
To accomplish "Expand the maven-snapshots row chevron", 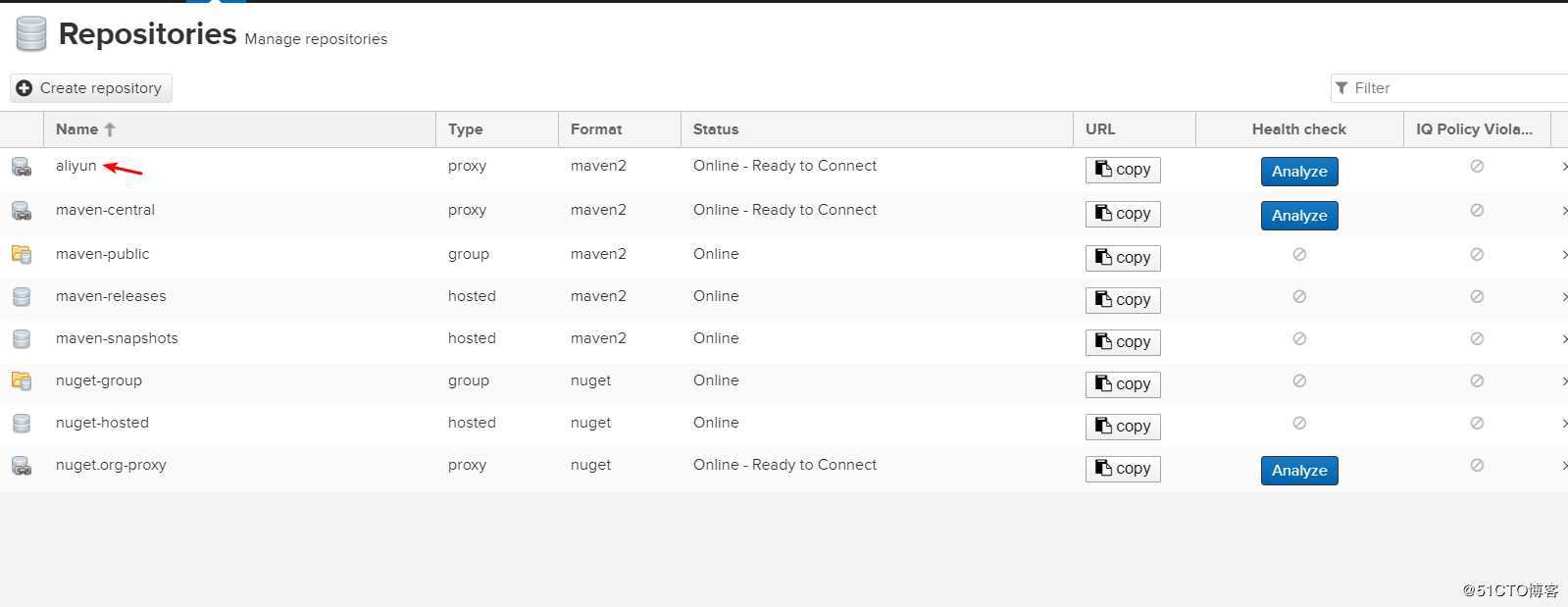I will point(1563,339).
